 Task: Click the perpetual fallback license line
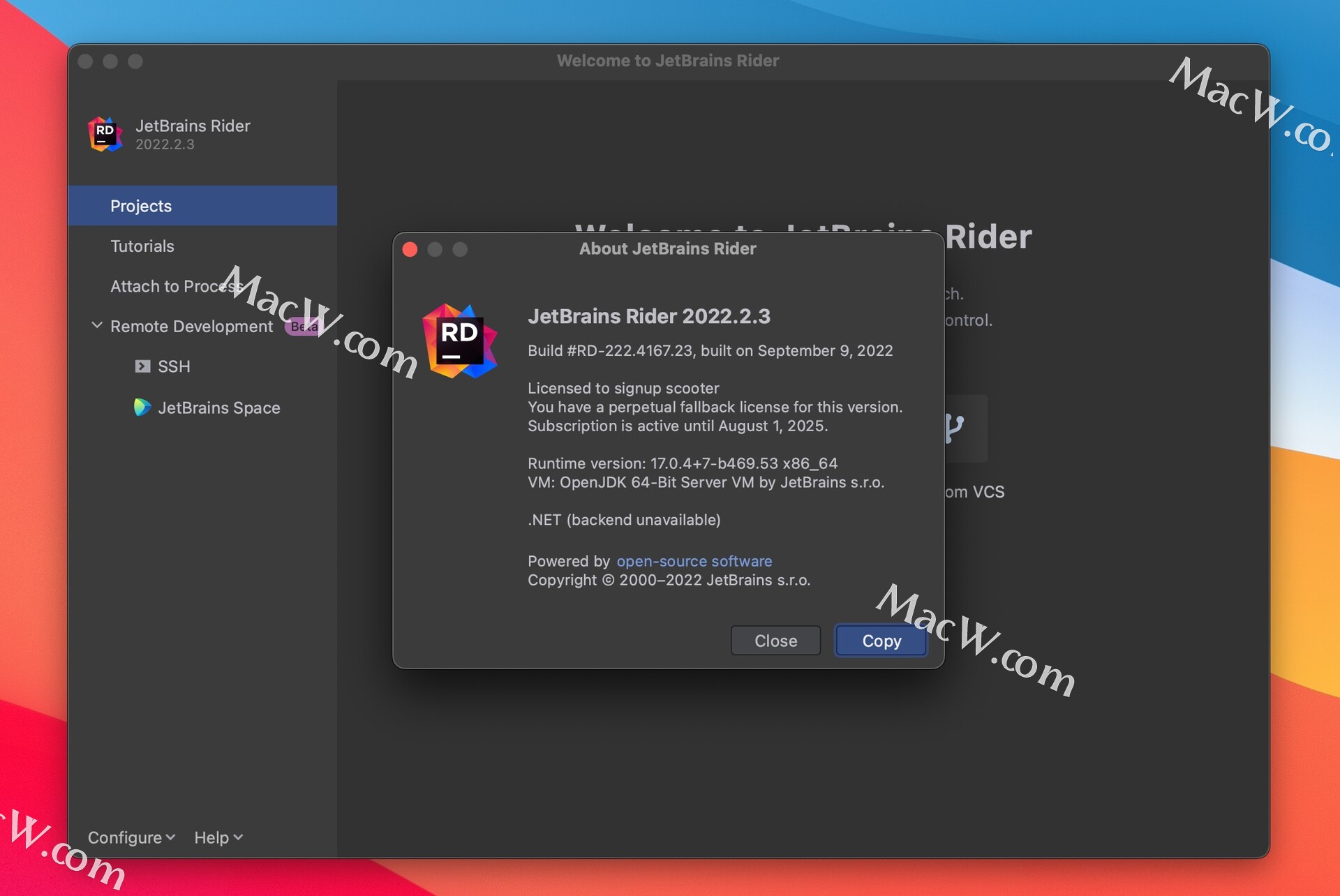(x=715, y=407)
